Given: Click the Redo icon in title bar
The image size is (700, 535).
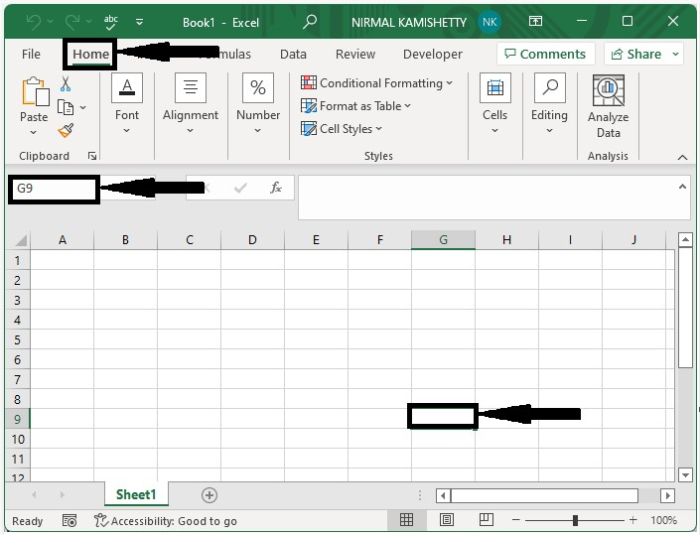Looking at the screenshot, I should 72,21.
